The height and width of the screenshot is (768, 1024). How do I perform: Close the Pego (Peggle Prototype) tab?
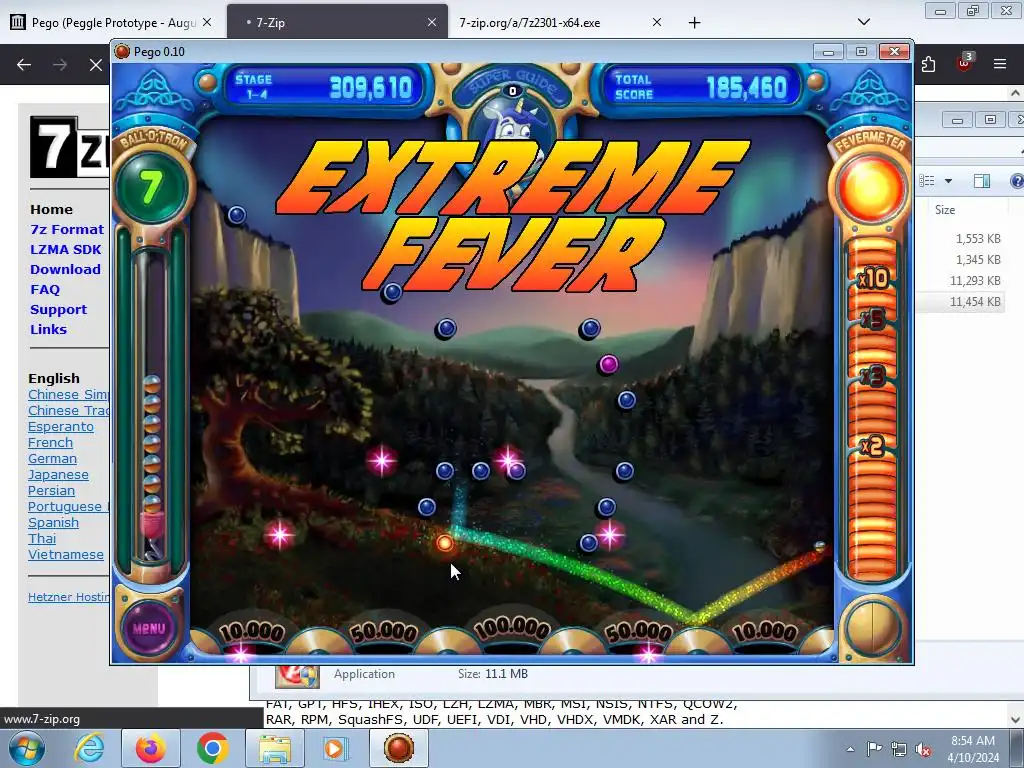coord(207,22)
